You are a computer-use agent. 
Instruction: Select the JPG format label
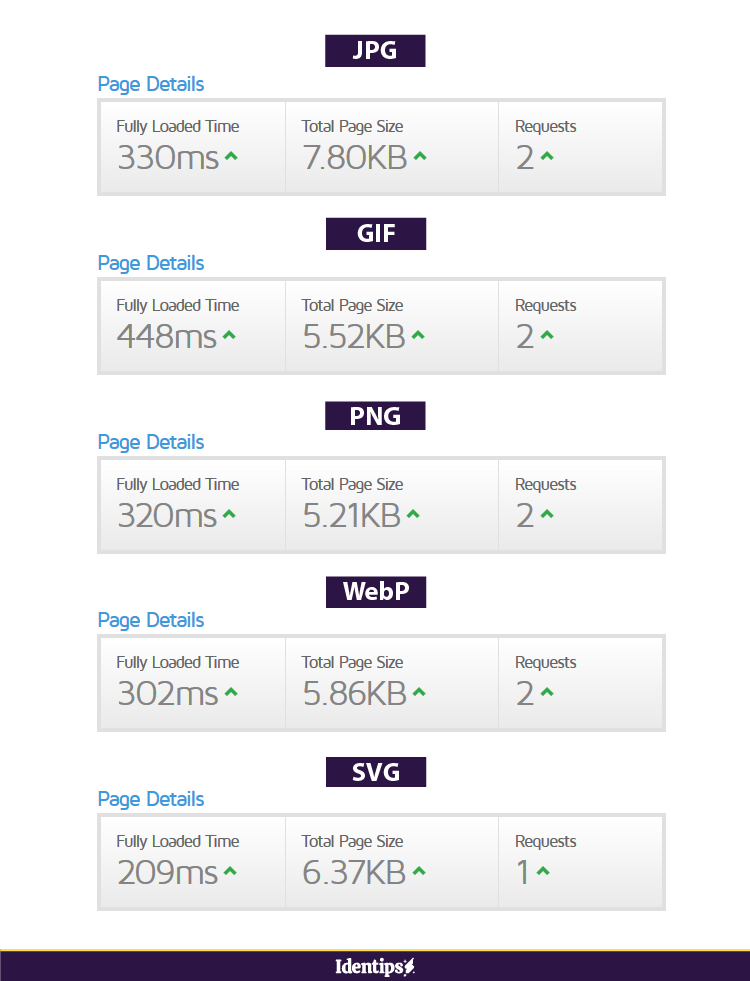[x=375, y=51]
